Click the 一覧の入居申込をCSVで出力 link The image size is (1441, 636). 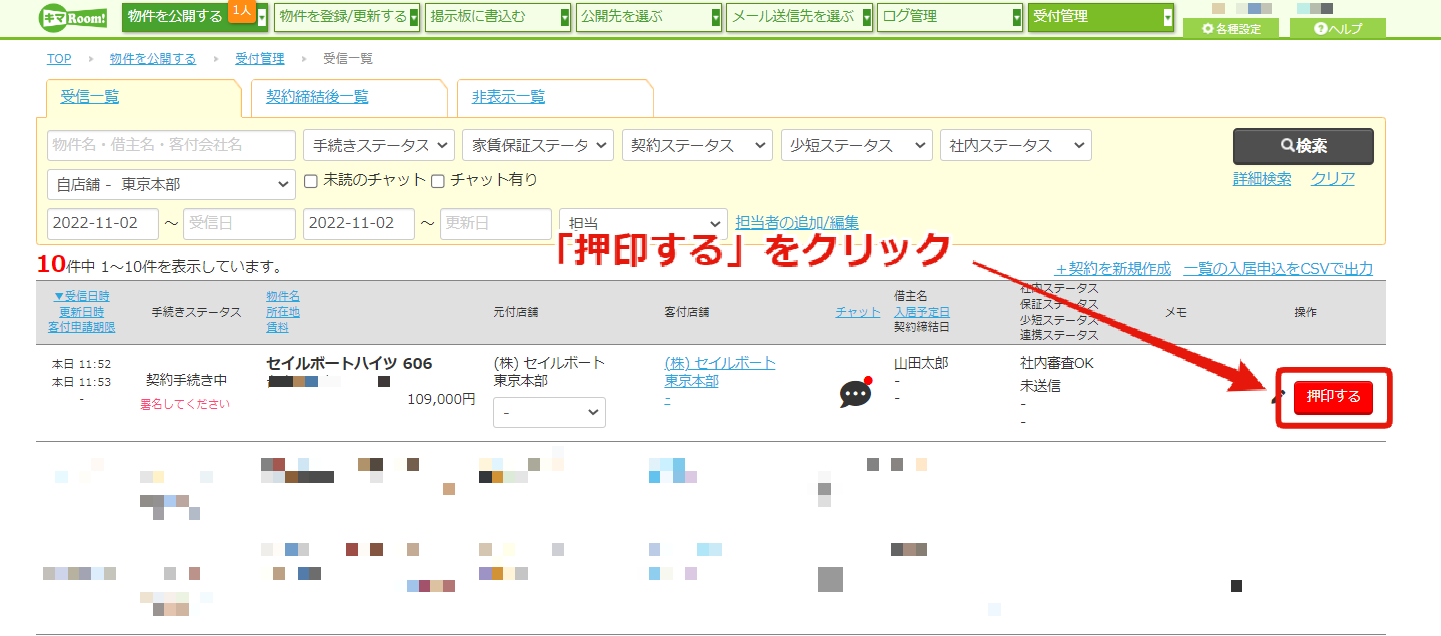1278,269
